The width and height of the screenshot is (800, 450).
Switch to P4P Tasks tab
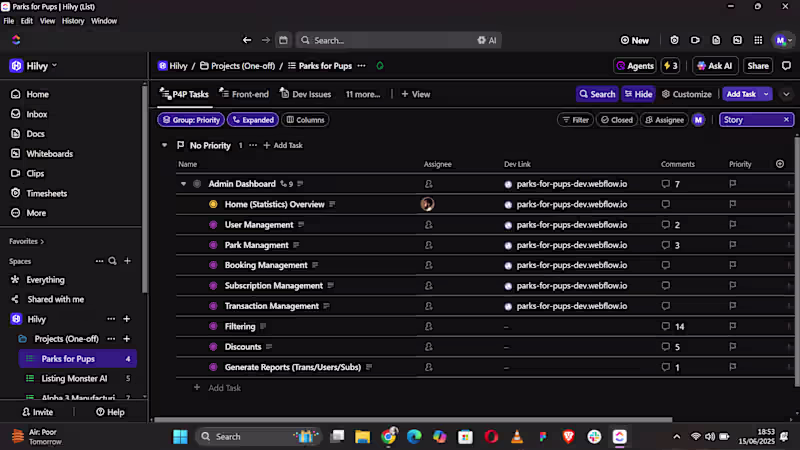(x=184, y=94)
